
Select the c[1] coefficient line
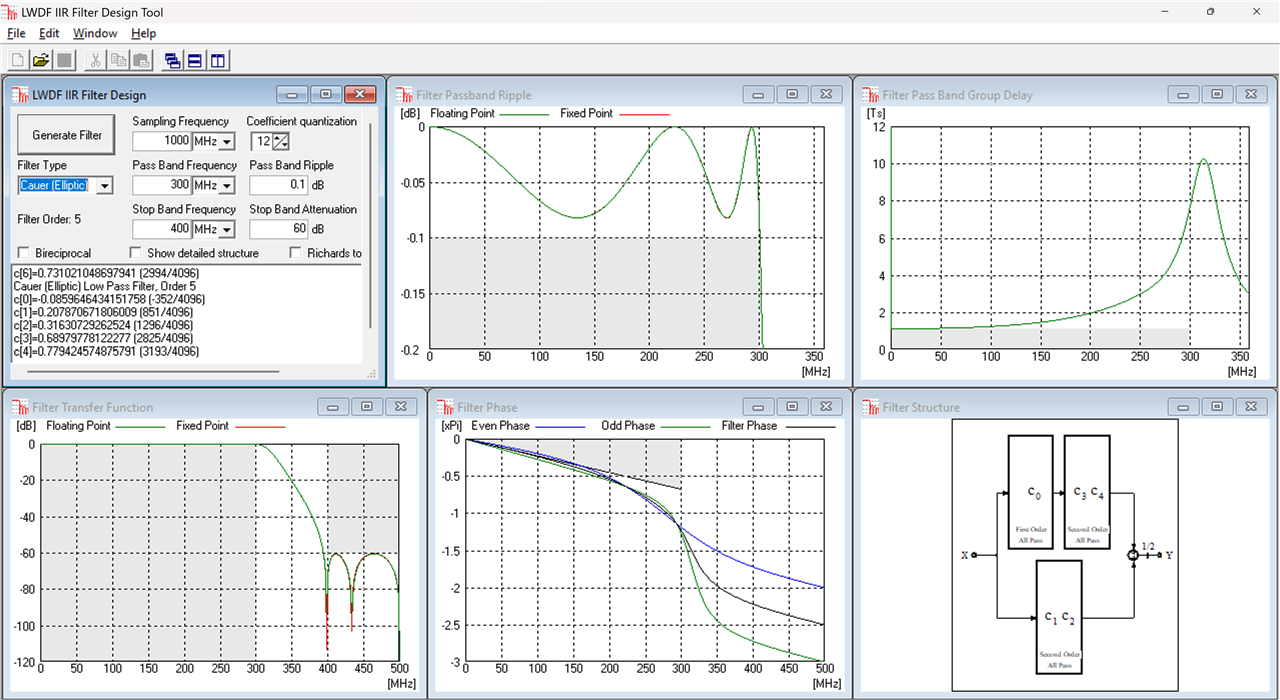pos(107,312)
